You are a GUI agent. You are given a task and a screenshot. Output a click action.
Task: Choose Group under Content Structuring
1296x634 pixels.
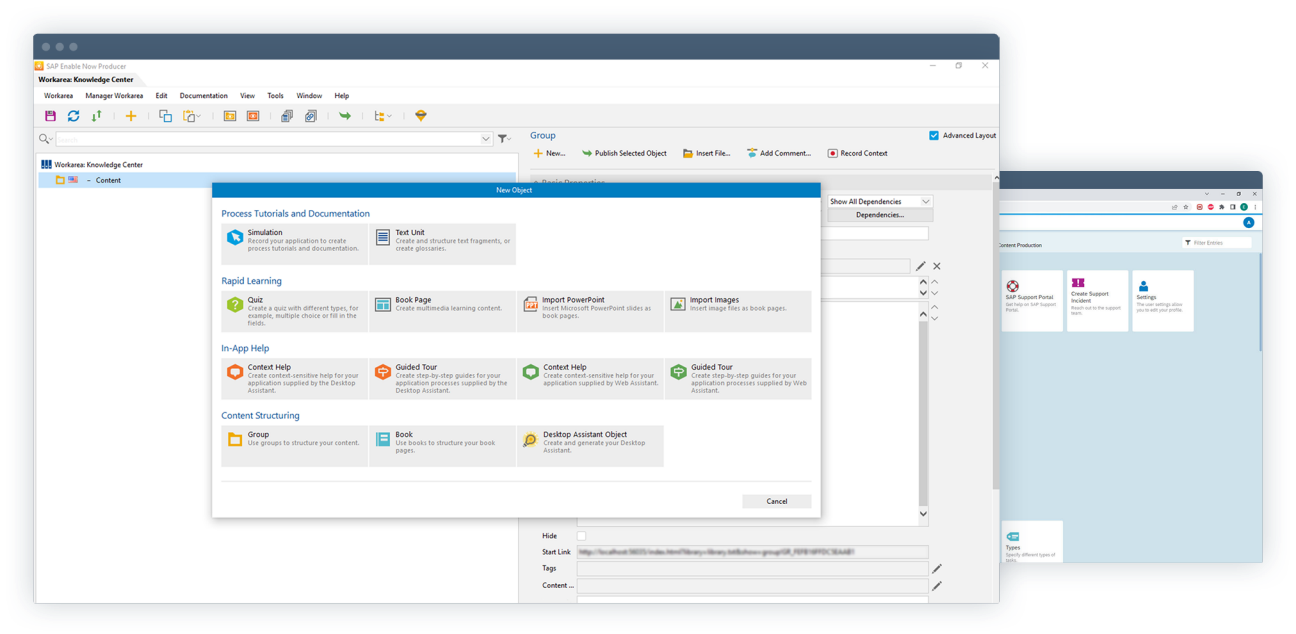pyautogui.click(x=295, y=446)
